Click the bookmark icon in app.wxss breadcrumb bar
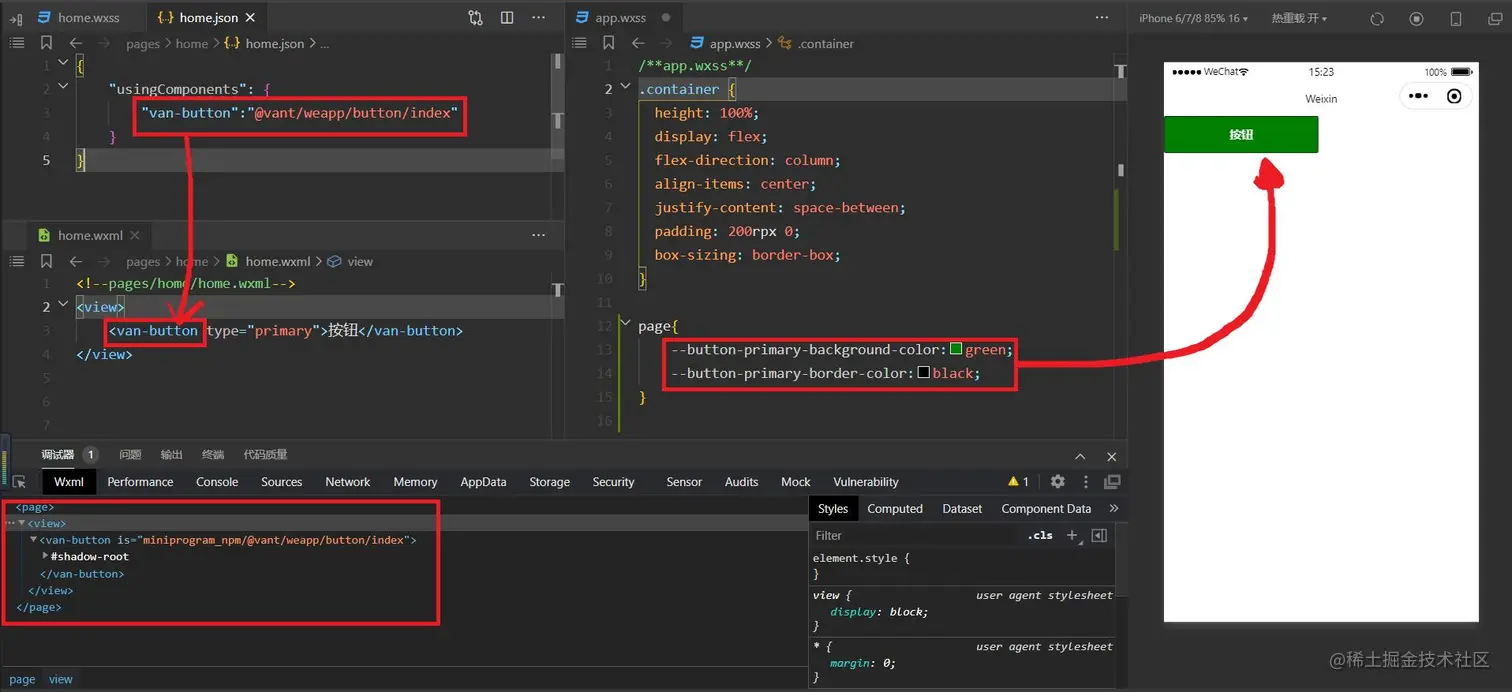1512x692 pixels. (x=608, y=43)
